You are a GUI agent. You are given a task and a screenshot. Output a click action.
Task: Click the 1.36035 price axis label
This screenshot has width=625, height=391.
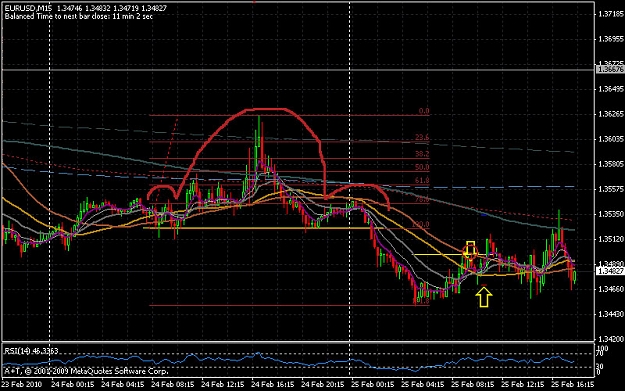tap(611, 139)
